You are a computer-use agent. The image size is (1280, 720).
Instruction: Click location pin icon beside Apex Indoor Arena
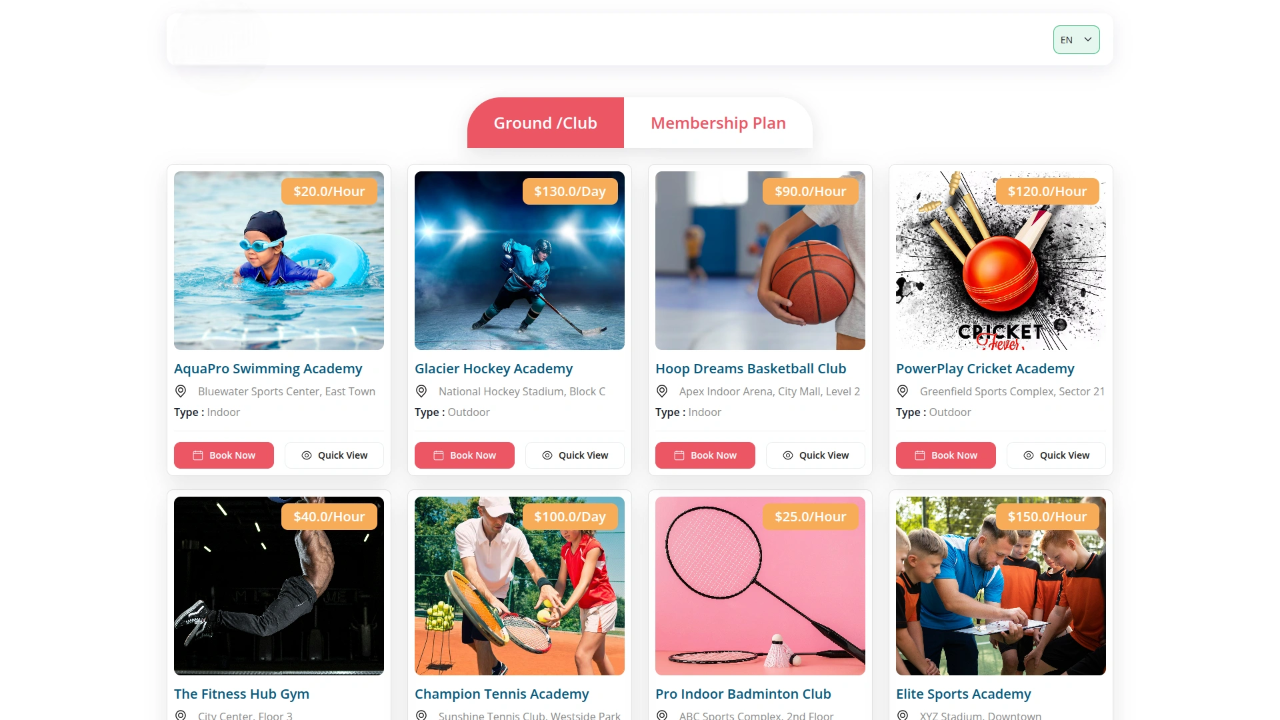pos(662,391)
